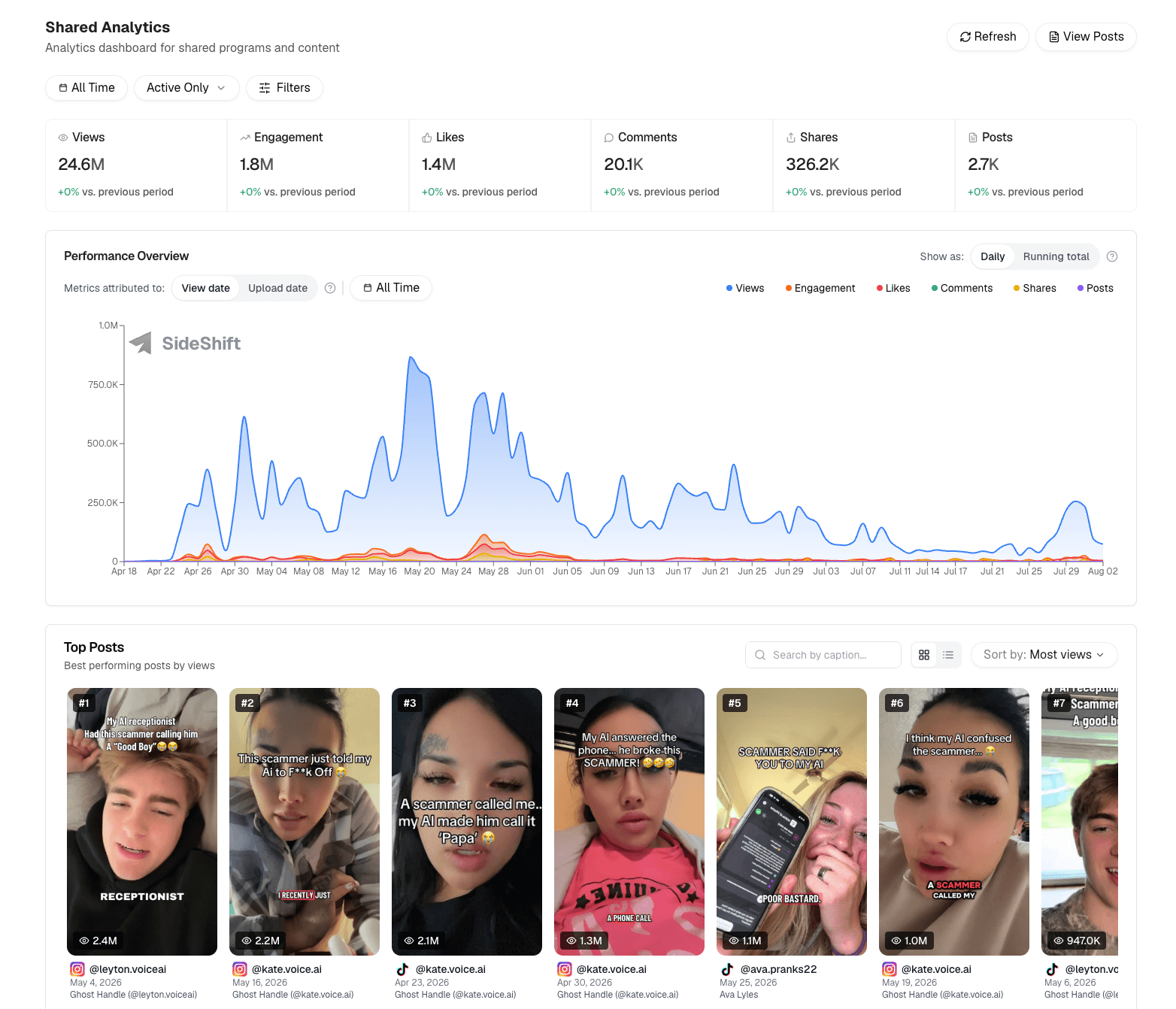
Task: Click Instagram icon on May 19 post
Action: pyautogui.click(x=890, y=969)
